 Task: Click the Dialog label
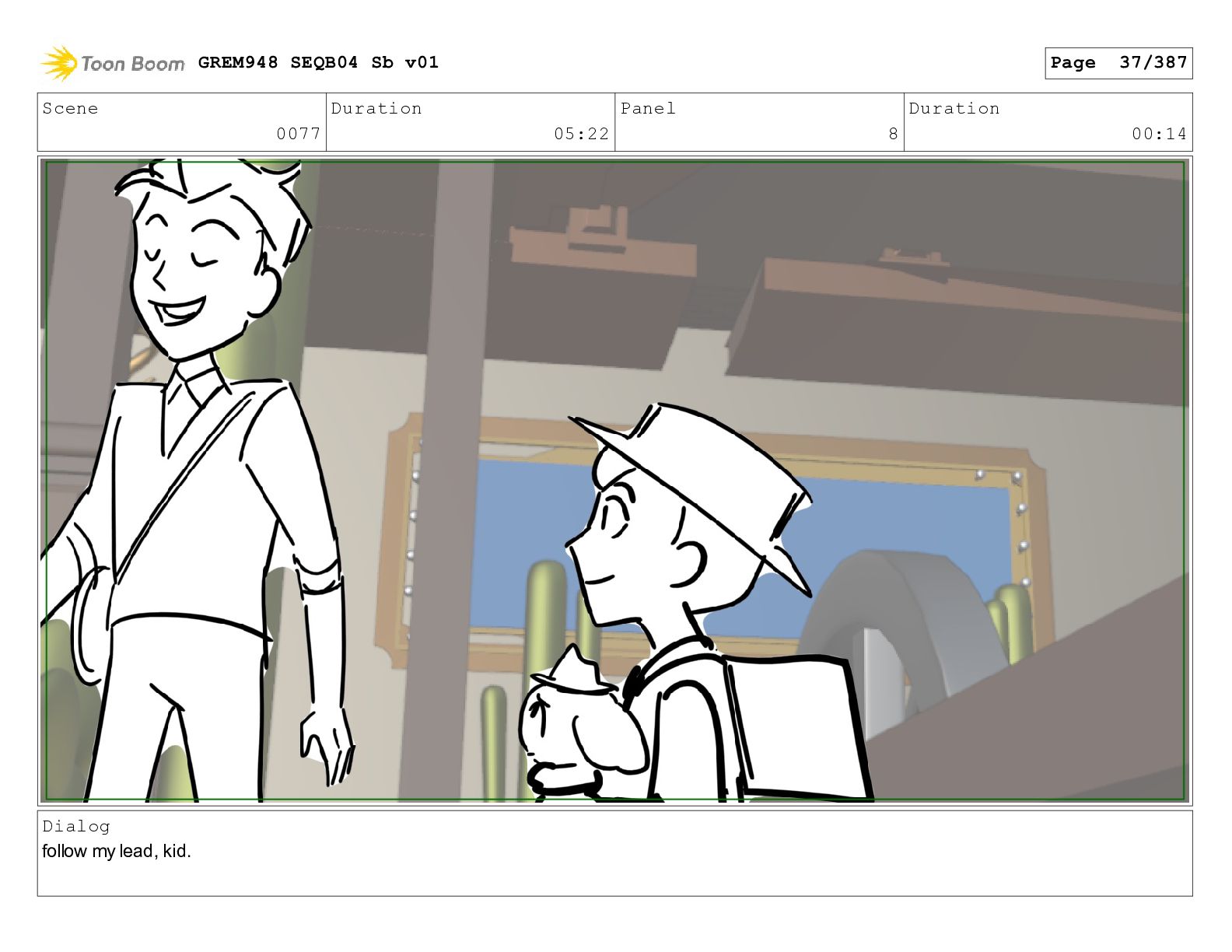[76, 826]
